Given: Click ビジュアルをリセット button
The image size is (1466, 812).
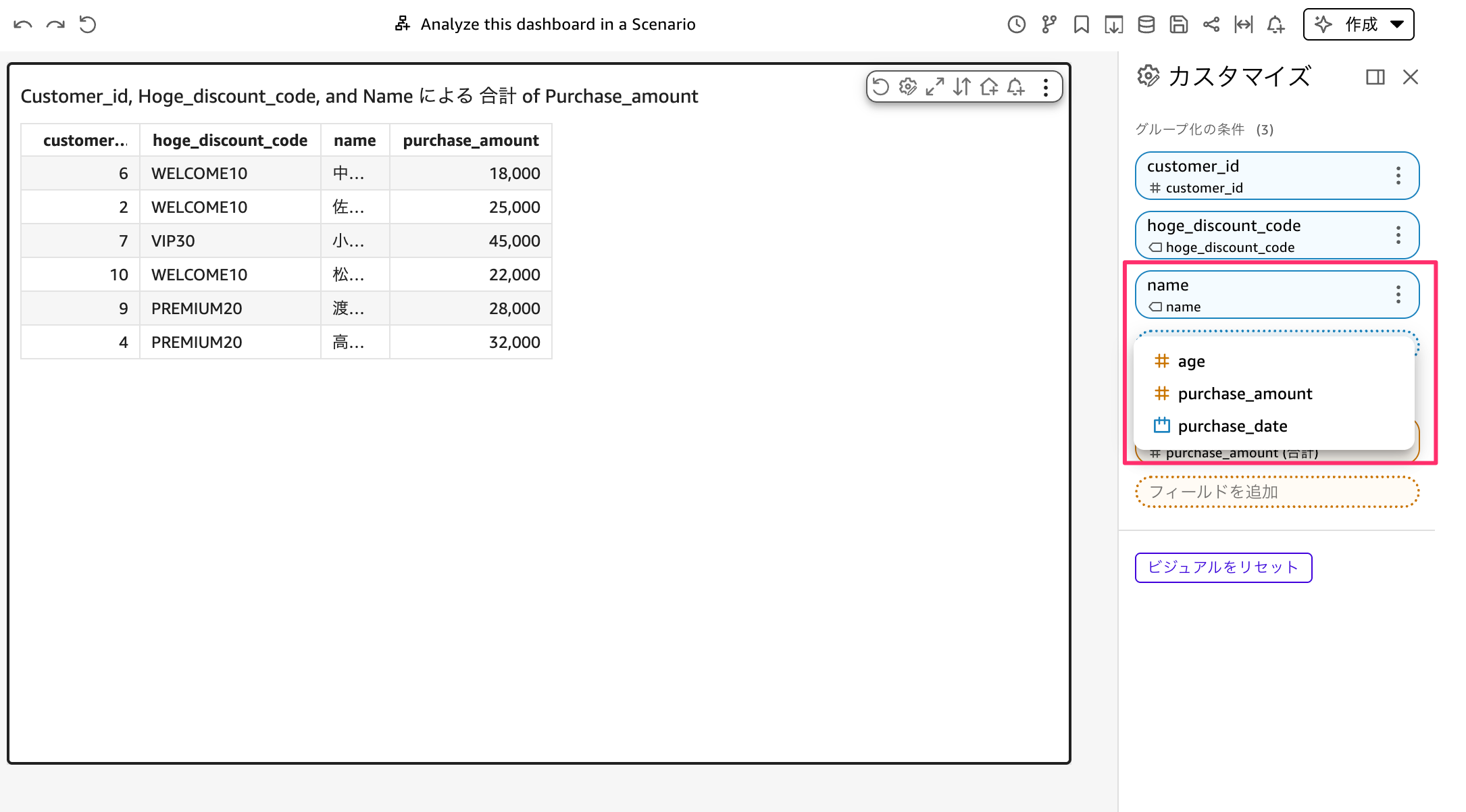Looking at the screenshot, I should tap(1223, 567).
